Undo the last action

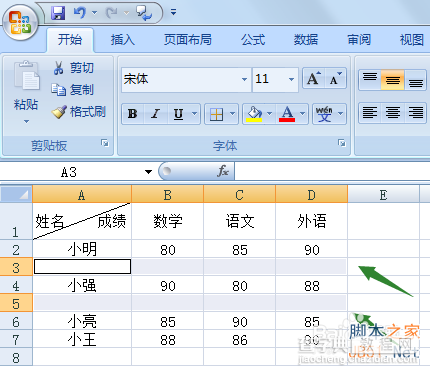(x=80, y=13)
